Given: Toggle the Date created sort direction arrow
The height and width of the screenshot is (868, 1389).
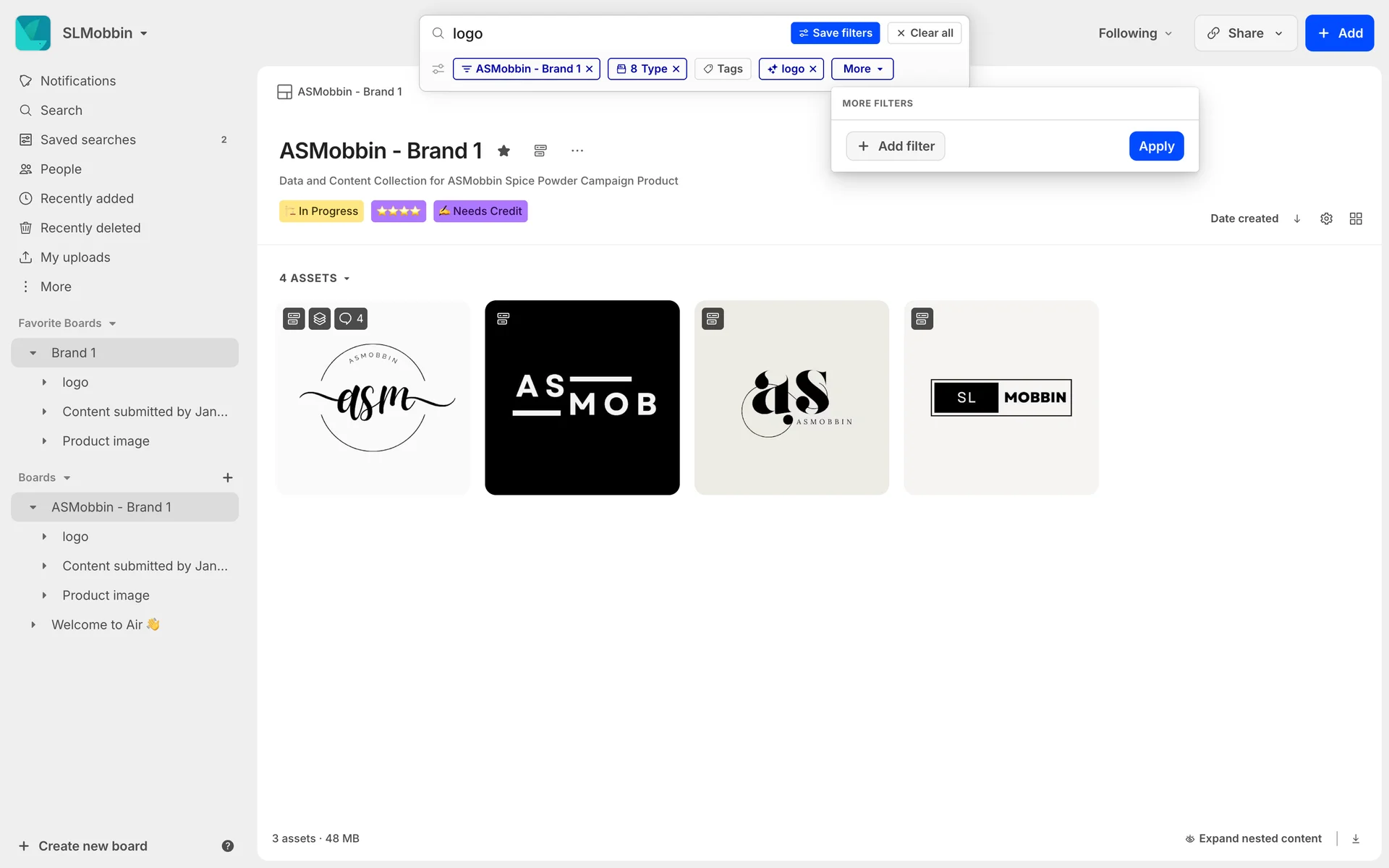Looking at the screenshot, I should 1297,218.
